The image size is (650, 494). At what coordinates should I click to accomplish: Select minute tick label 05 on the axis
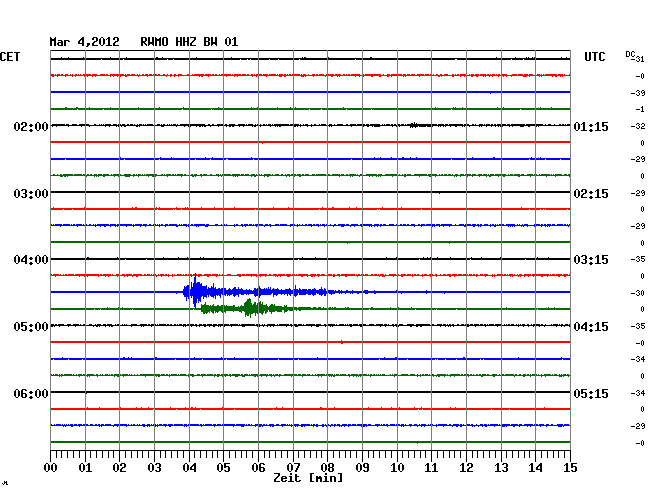pyautogui.click(x=223, y=468)
